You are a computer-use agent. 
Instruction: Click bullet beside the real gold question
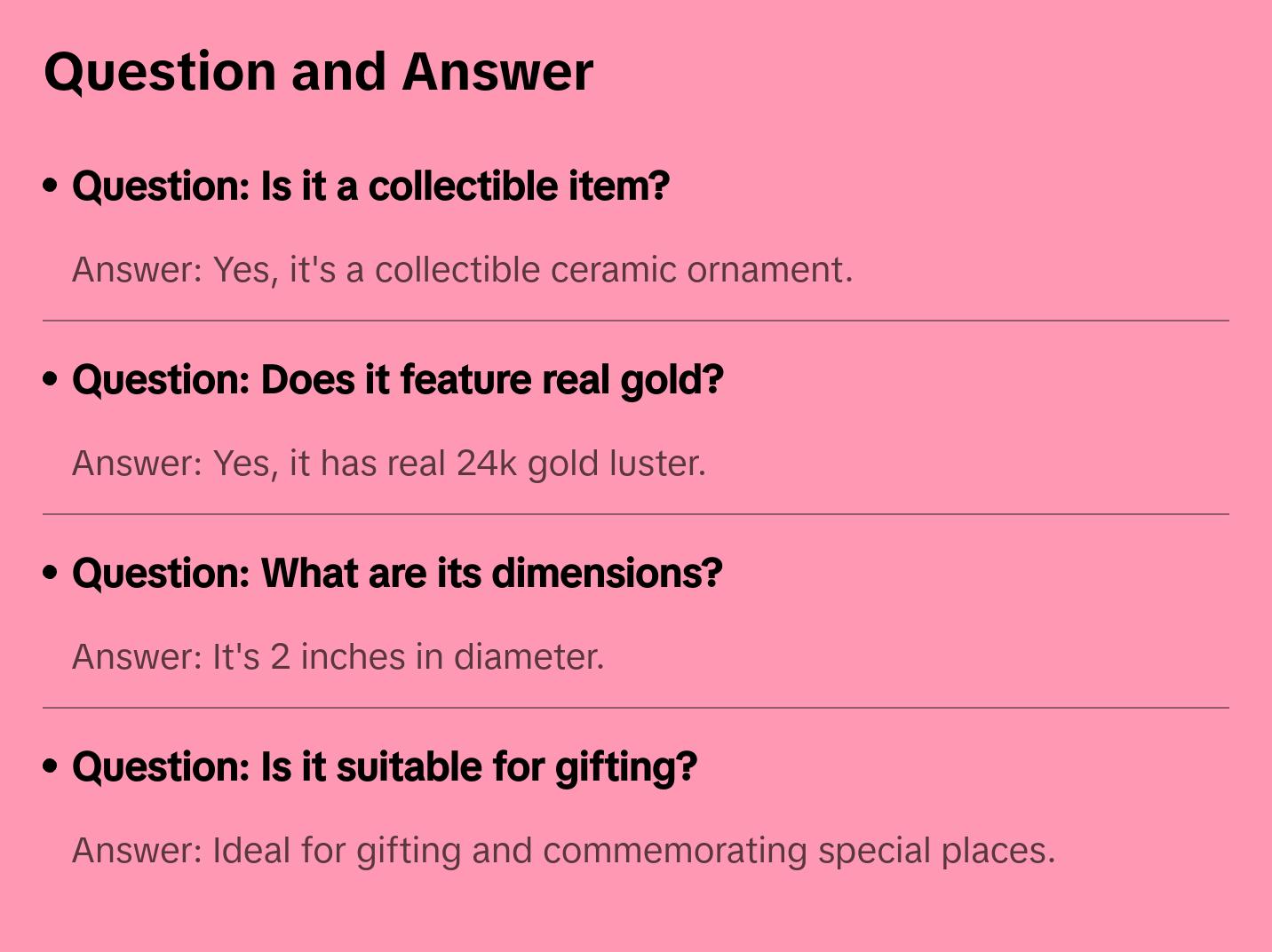tap(51, 379)
